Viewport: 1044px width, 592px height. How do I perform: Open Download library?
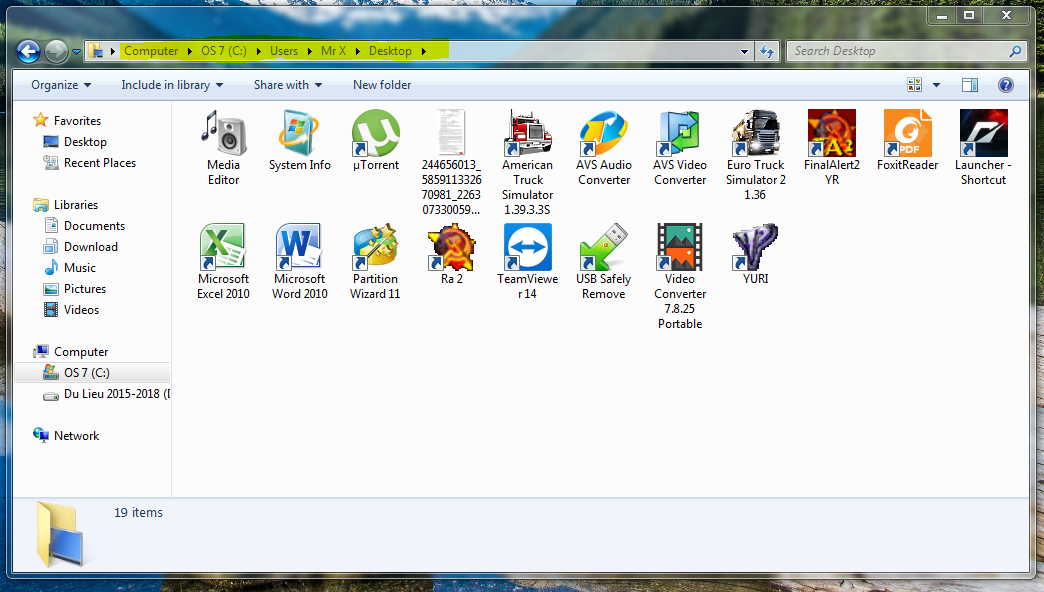81,246
